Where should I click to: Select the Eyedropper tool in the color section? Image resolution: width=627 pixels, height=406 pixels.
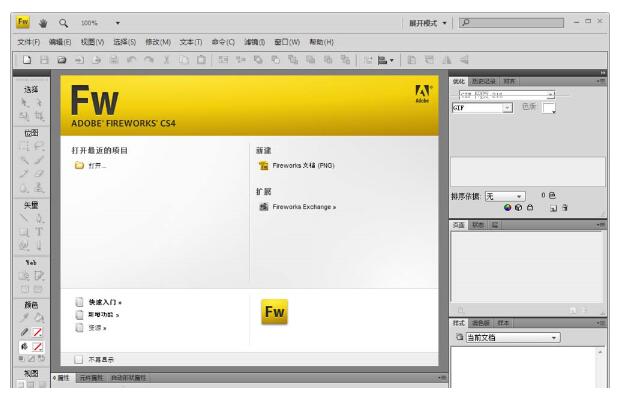tap(24, 318)
